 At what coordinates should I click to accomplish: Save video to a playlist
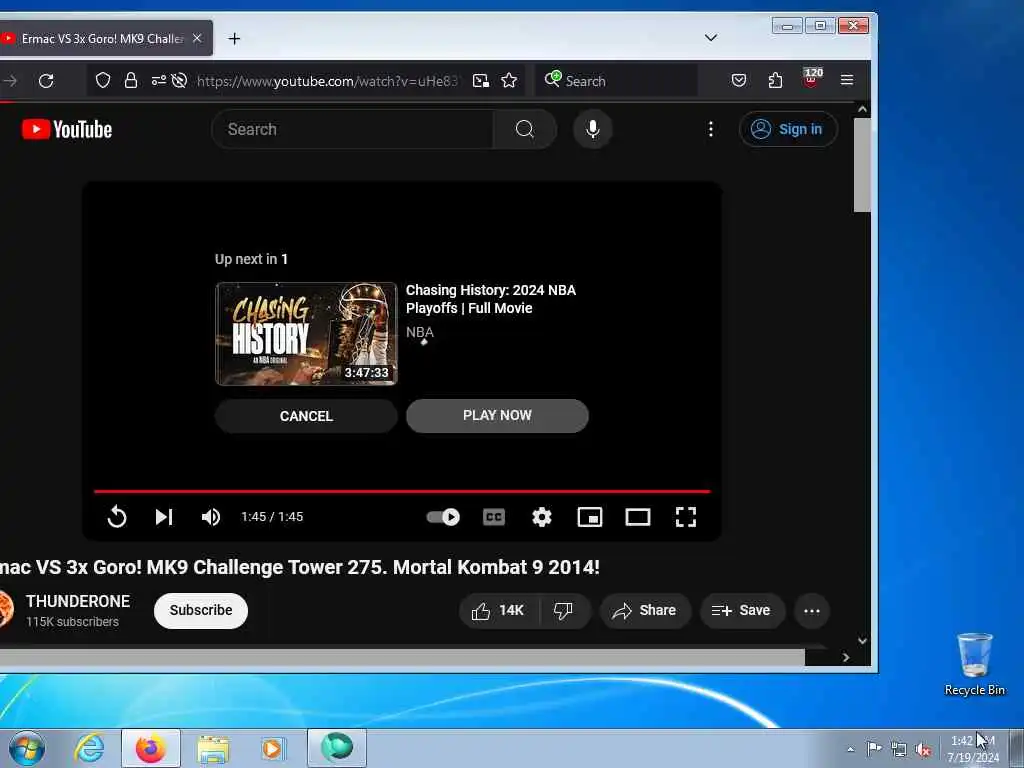(742, 611)
